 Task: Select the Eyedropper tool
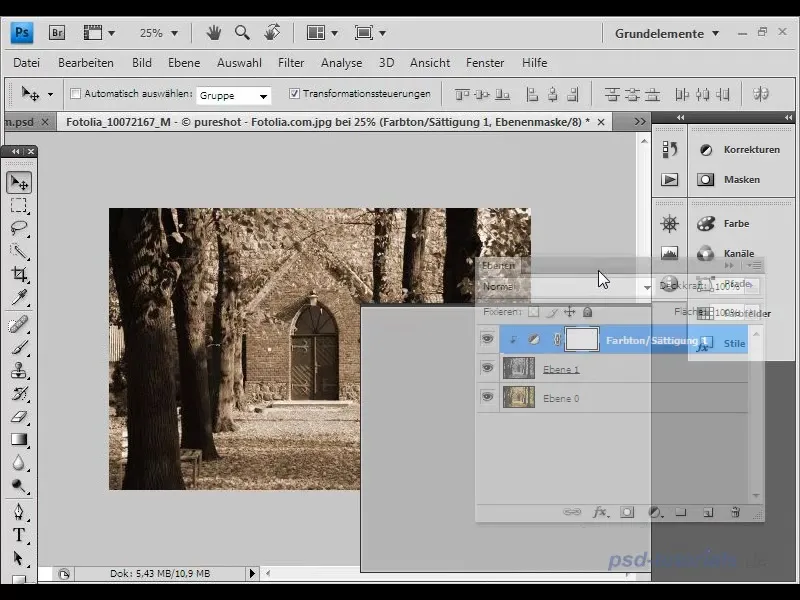[19, 297]
